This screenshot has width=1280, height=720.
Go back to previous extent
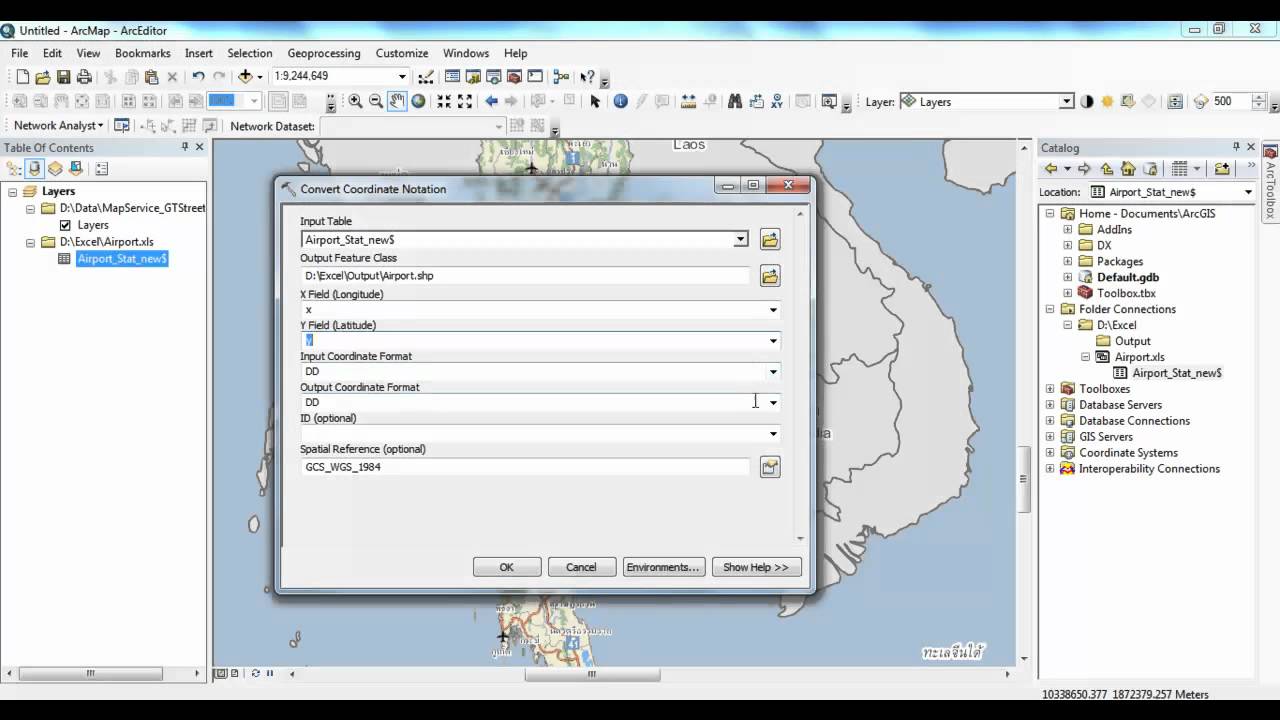pyautogui.click(x=491, y=101)
